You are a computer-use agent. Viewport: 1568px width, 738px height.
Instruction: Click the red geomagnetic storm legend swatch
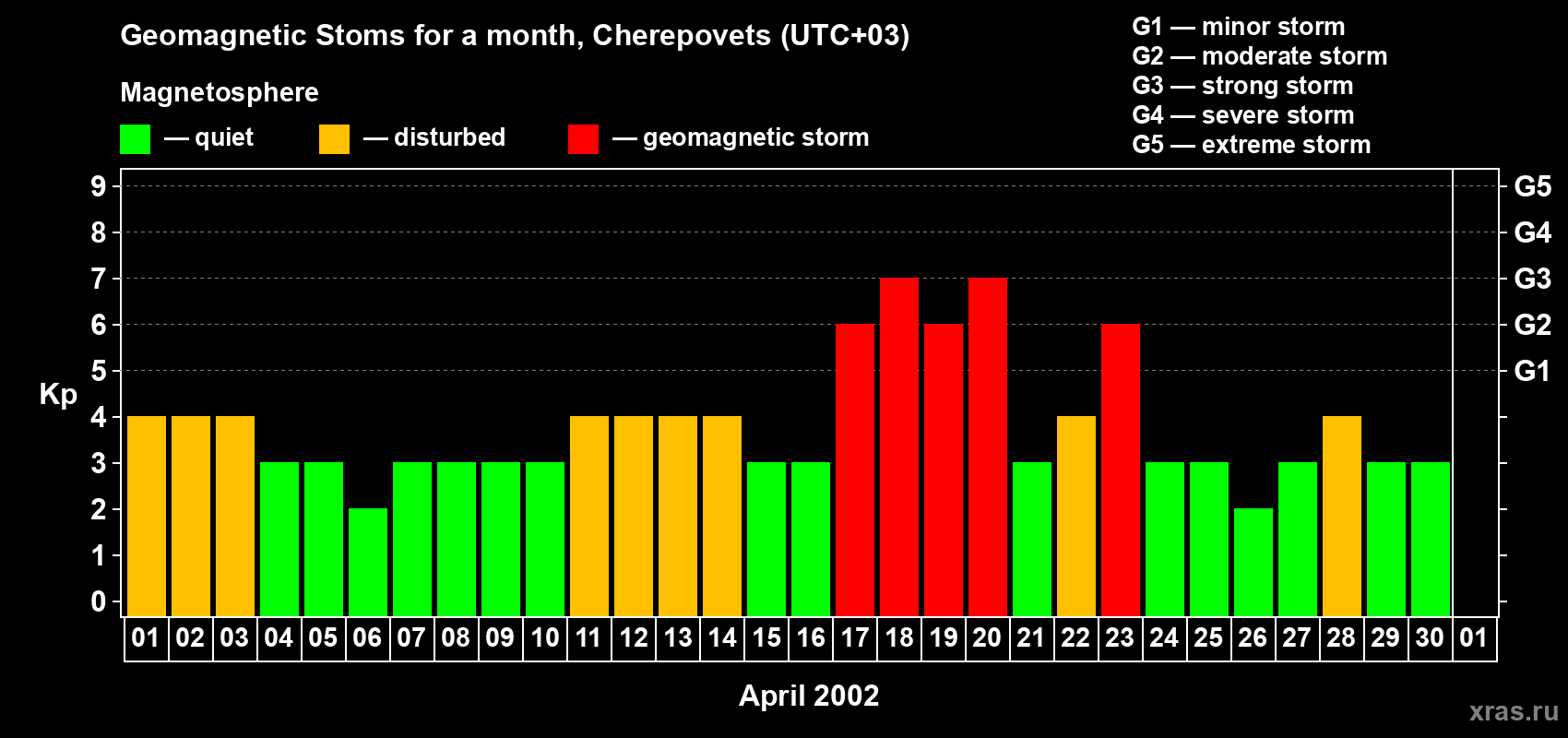pyautogui.click(x=583, y=139)
